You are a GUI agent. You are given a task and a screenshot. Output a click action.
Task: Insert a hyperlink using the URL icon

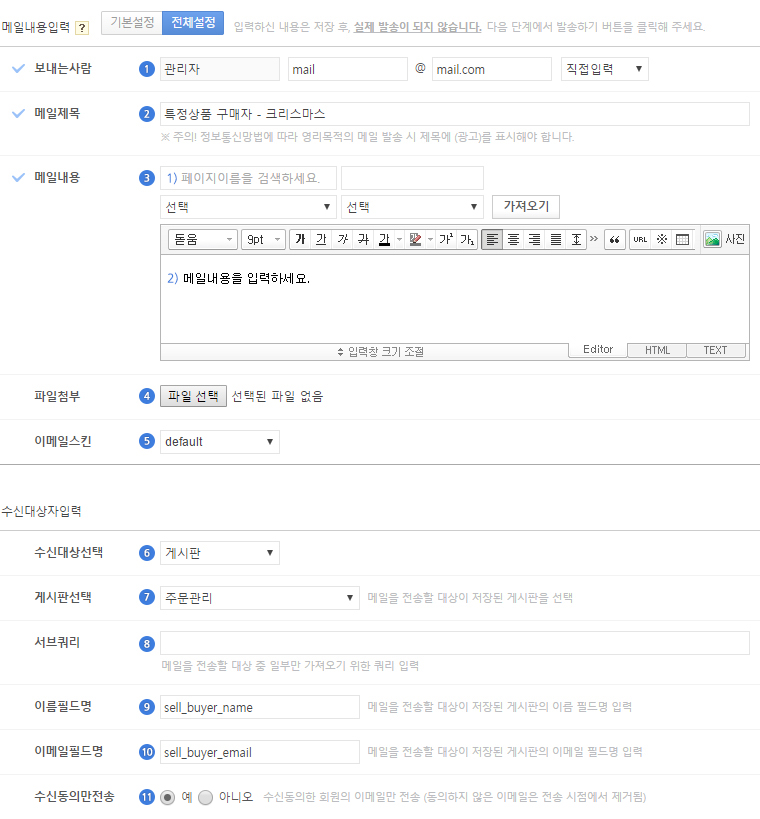640,240
